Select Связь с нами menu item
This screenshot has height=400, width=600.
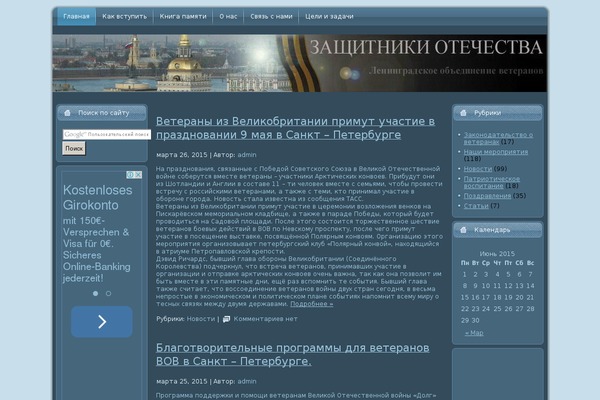271,16
